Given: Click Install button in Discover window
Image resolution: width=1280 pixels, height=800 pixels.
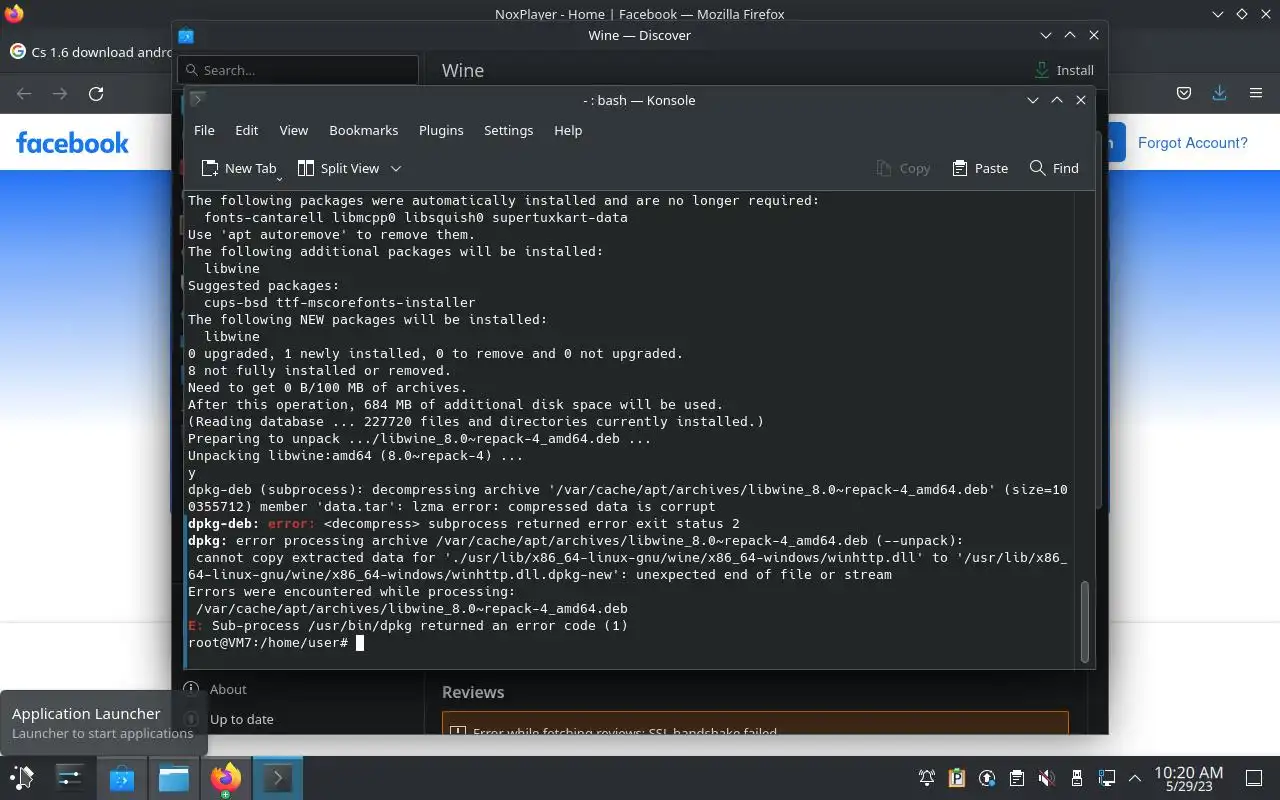Looking at the screenshot, I should tap(1064, 70).
